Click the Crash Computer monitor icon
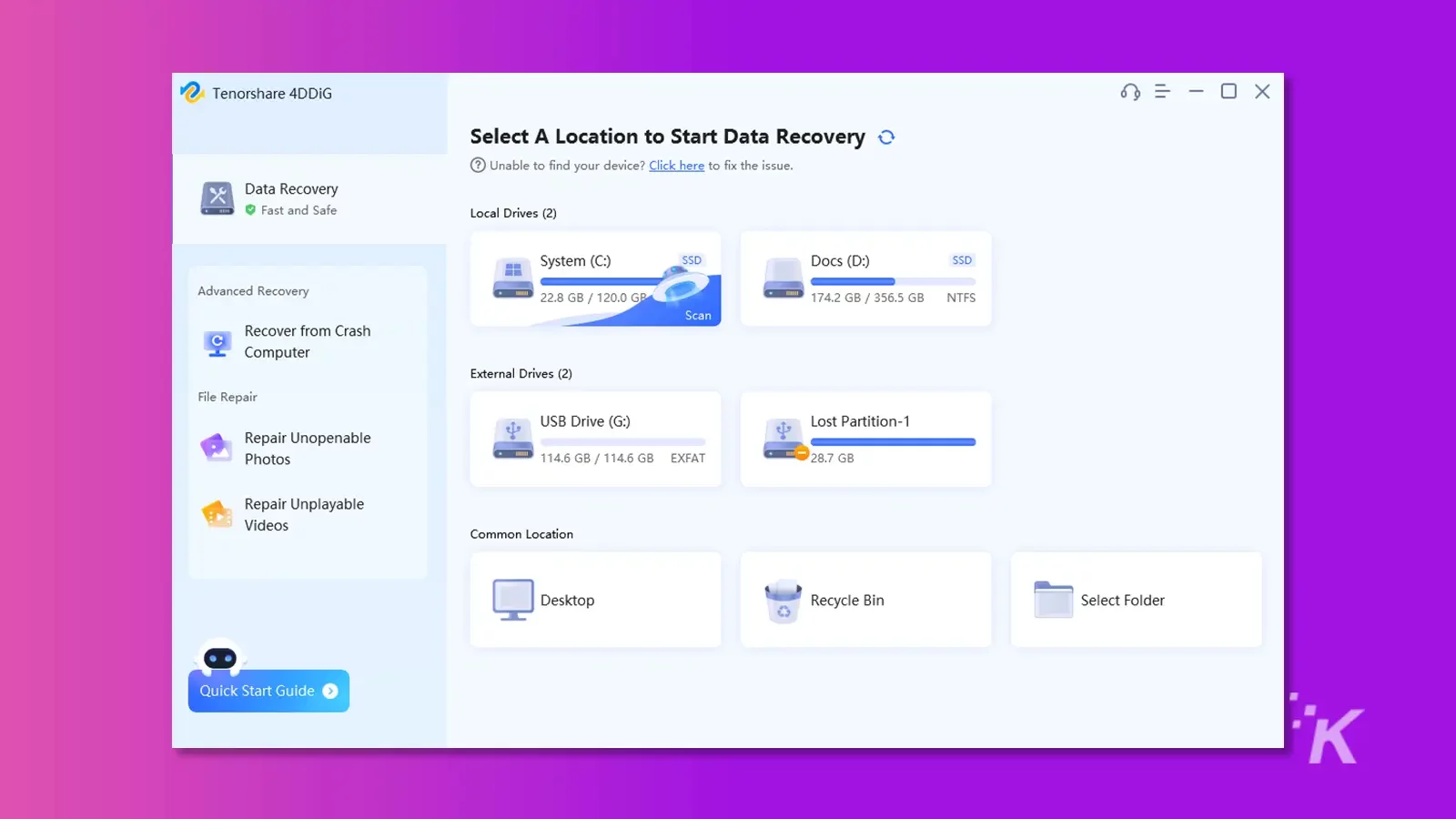 pos(217,343)
